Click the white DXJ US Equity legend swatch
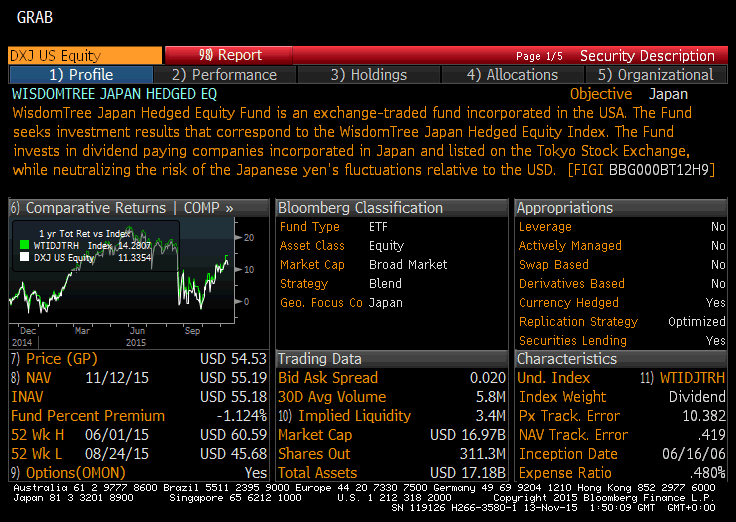This screenshot has height=522, width=736. click(x=24, y=257)
